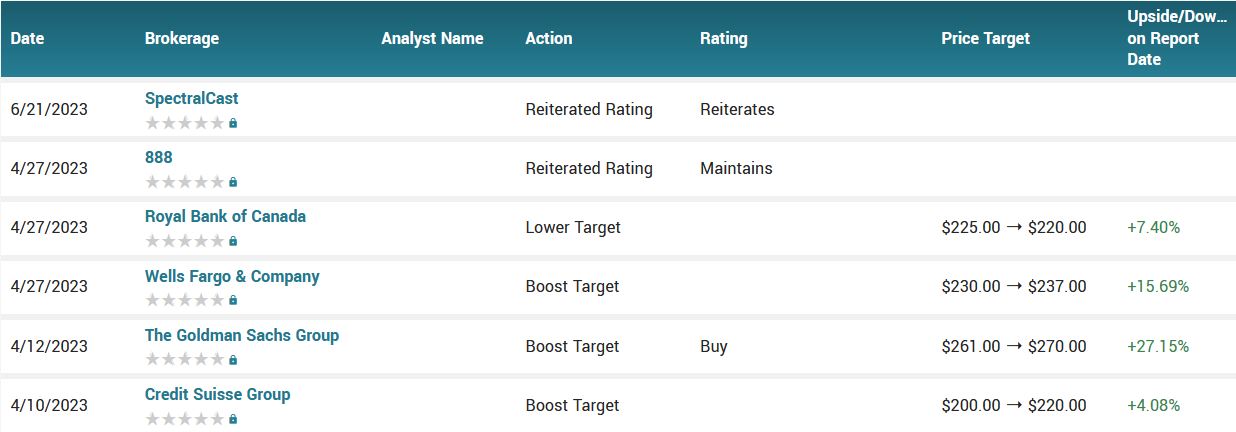Sort by the Action column header
This screenshot has height=432, width=1236.
[549, 39]
